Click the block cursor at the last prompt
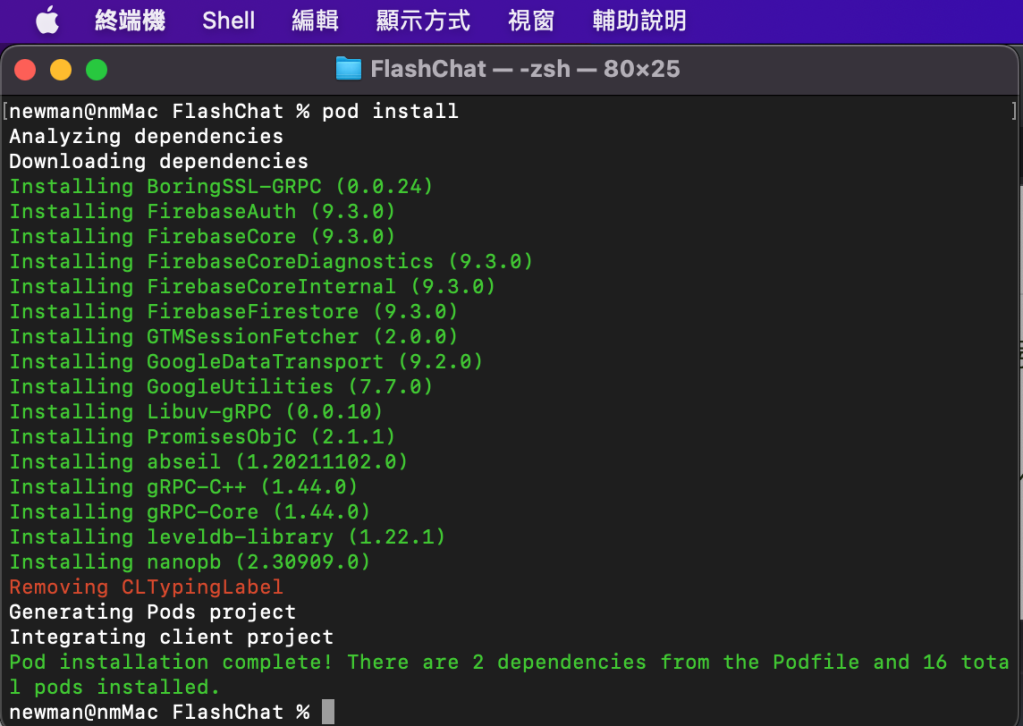This screenshot has width=1023, height=726. pyautogui.click(x=328, y=712)
